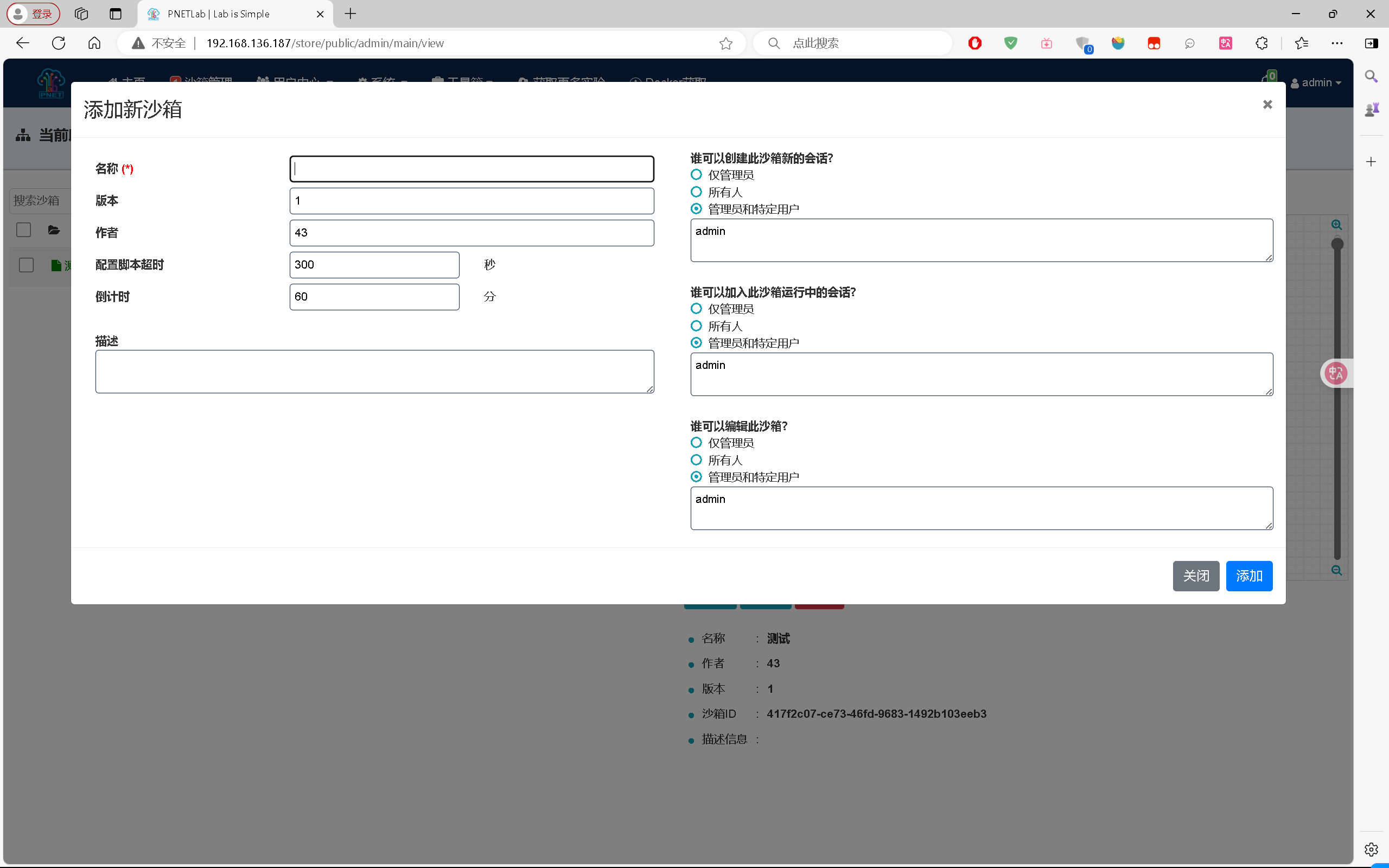The width and height of the screenshot is (1389, 868).
Task: Open sidebar search magnifier icon
Action: tap(1371, 76)
